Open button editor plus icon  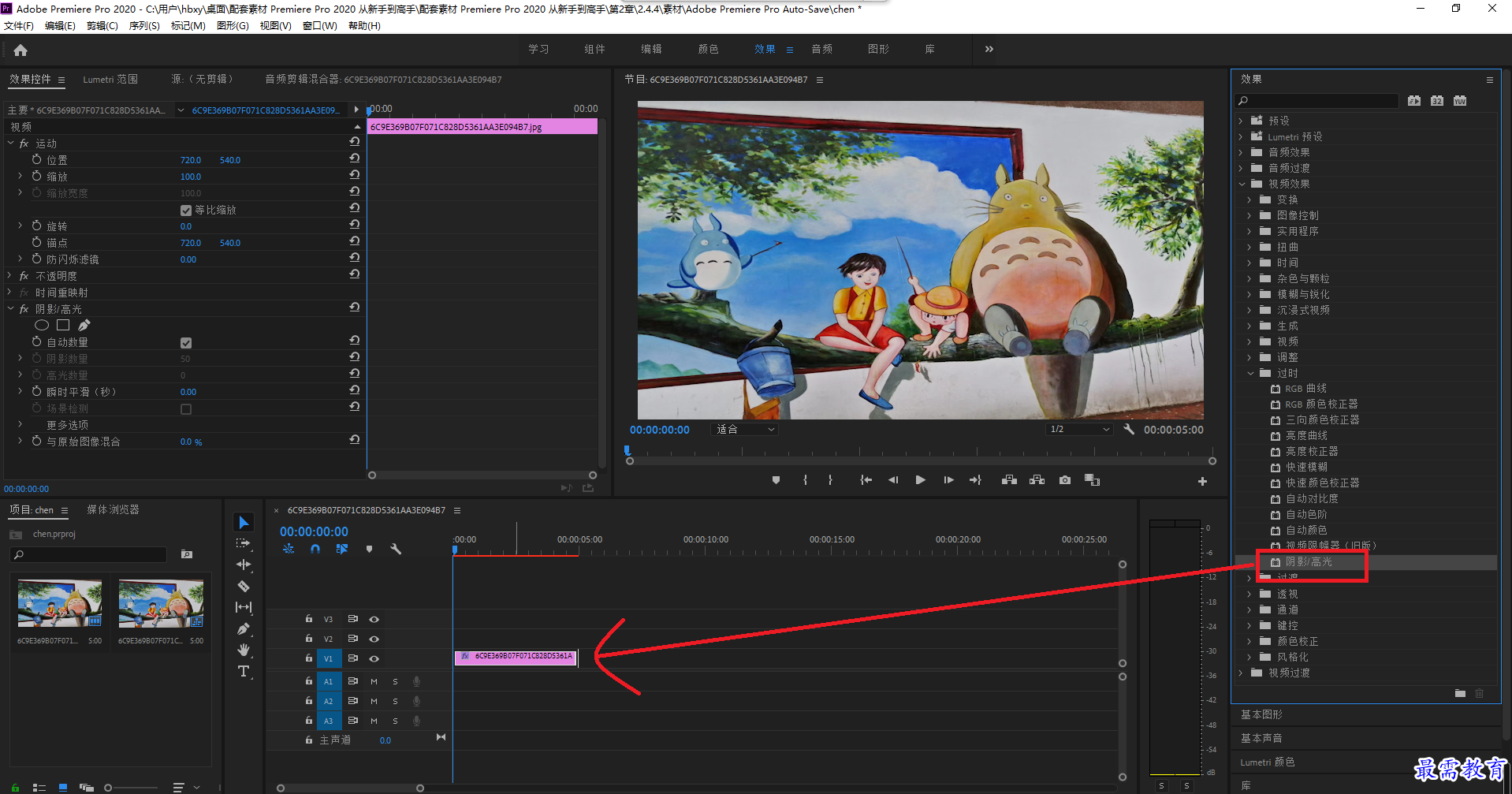coord(1202,481)
